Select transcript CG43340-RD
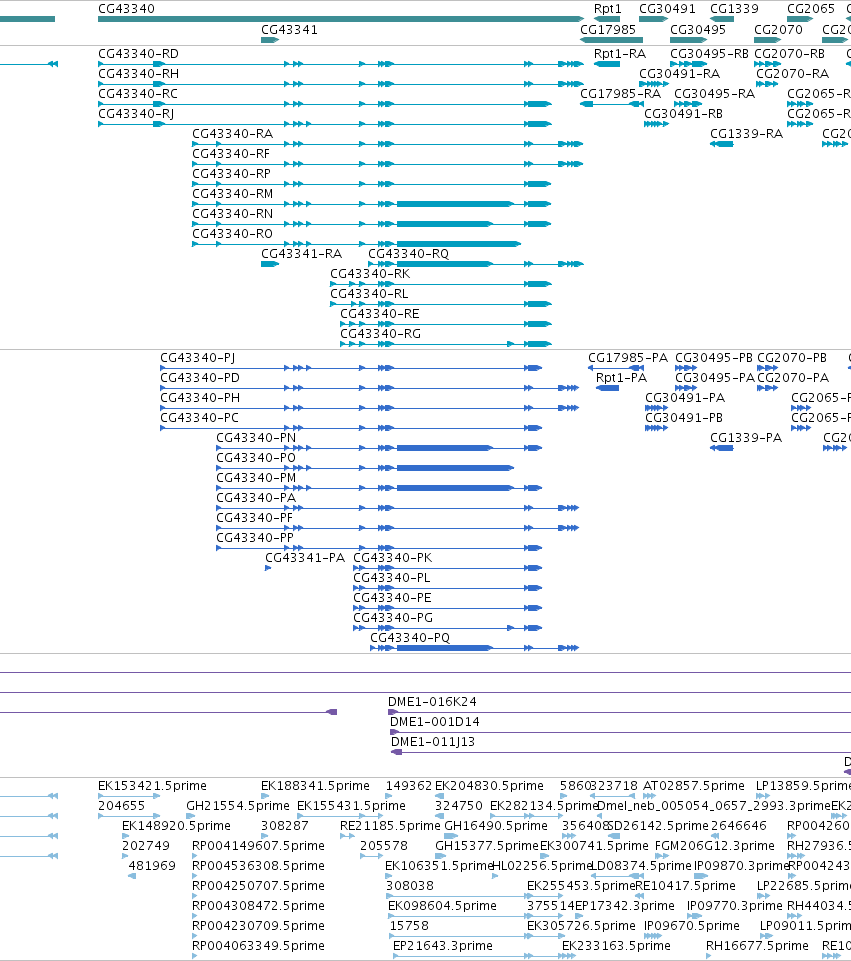The image size is (851, 961). click(138, 54)
